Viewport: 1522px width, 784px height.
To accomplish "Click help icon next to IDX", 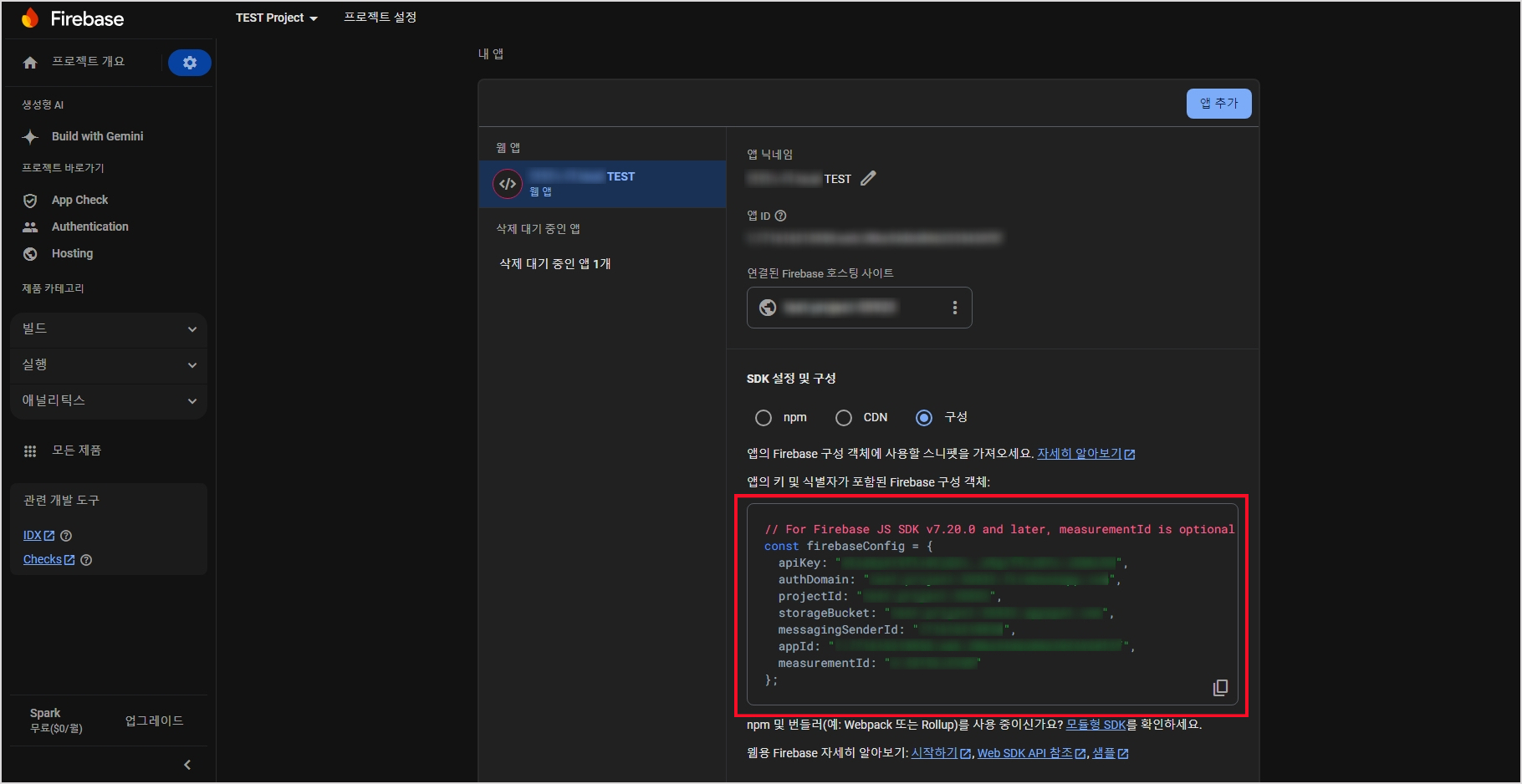I will point(66,536).
